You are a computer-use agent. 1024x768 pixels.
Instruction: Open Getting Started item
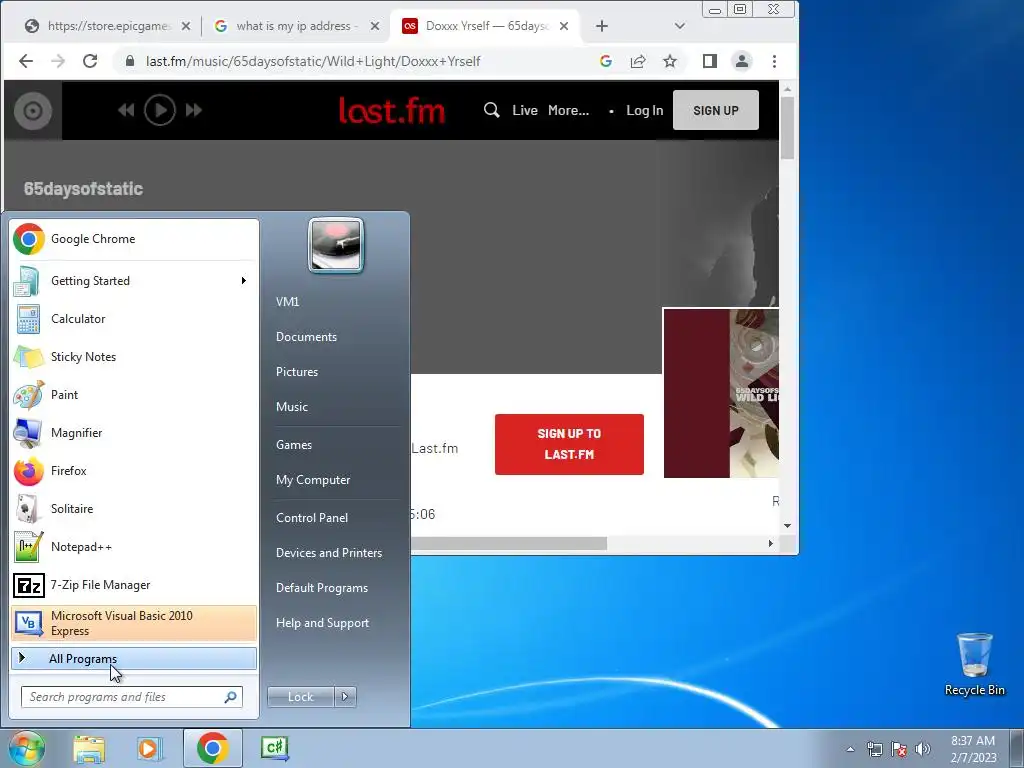(x=134, y=281)
